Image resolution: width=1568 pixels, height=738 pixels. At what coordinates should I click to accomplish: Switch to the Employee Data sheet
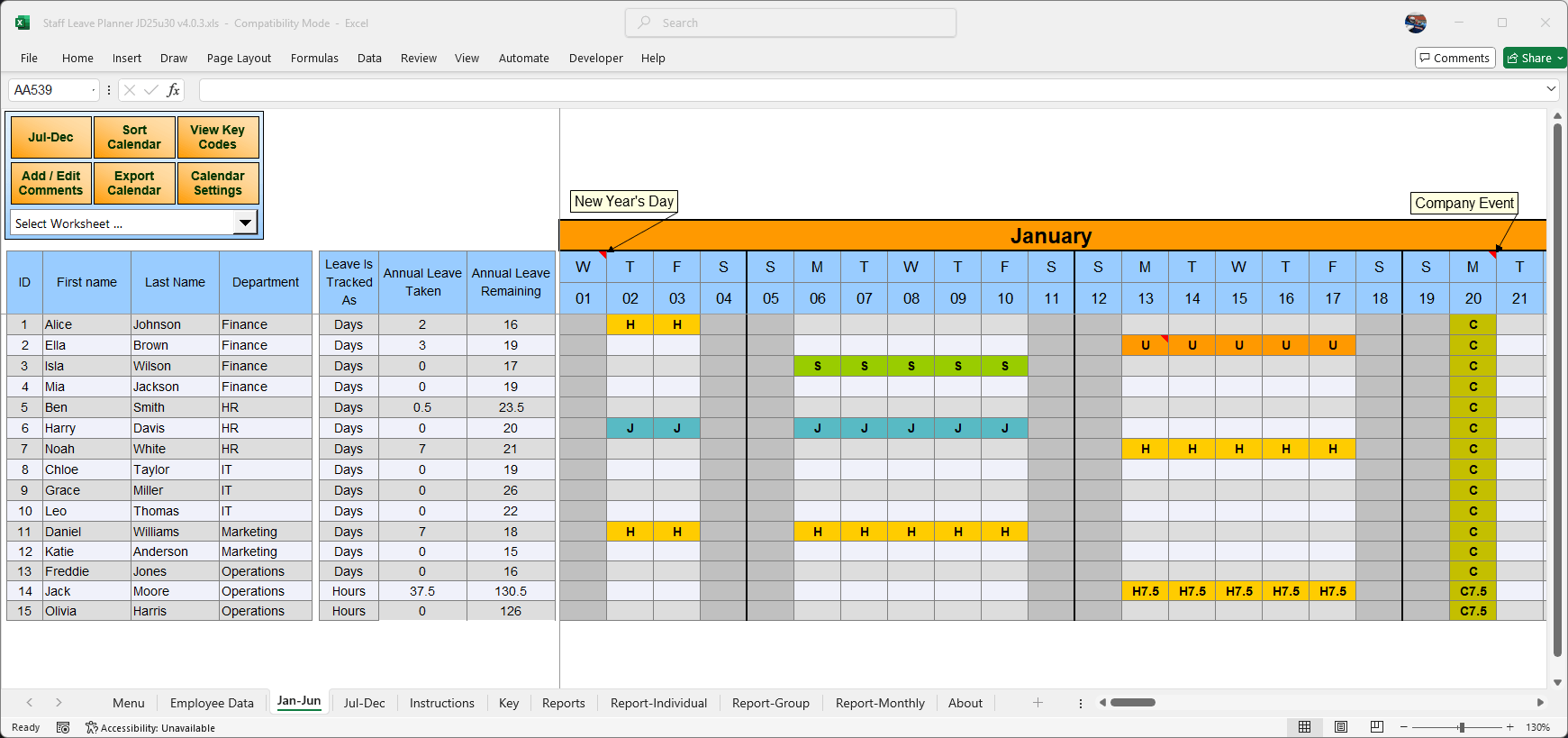pyautogui.click(x=212, y=703)
